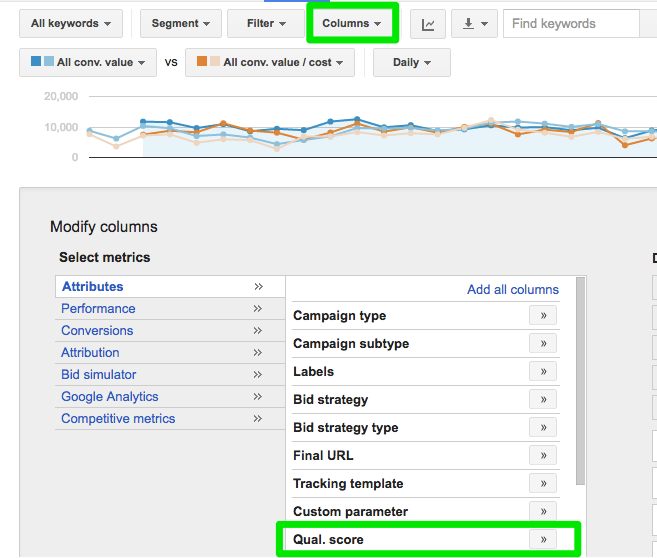Add the Tracking template column arrow
This screenshot has height=558, width=657.
coord(543,484)
